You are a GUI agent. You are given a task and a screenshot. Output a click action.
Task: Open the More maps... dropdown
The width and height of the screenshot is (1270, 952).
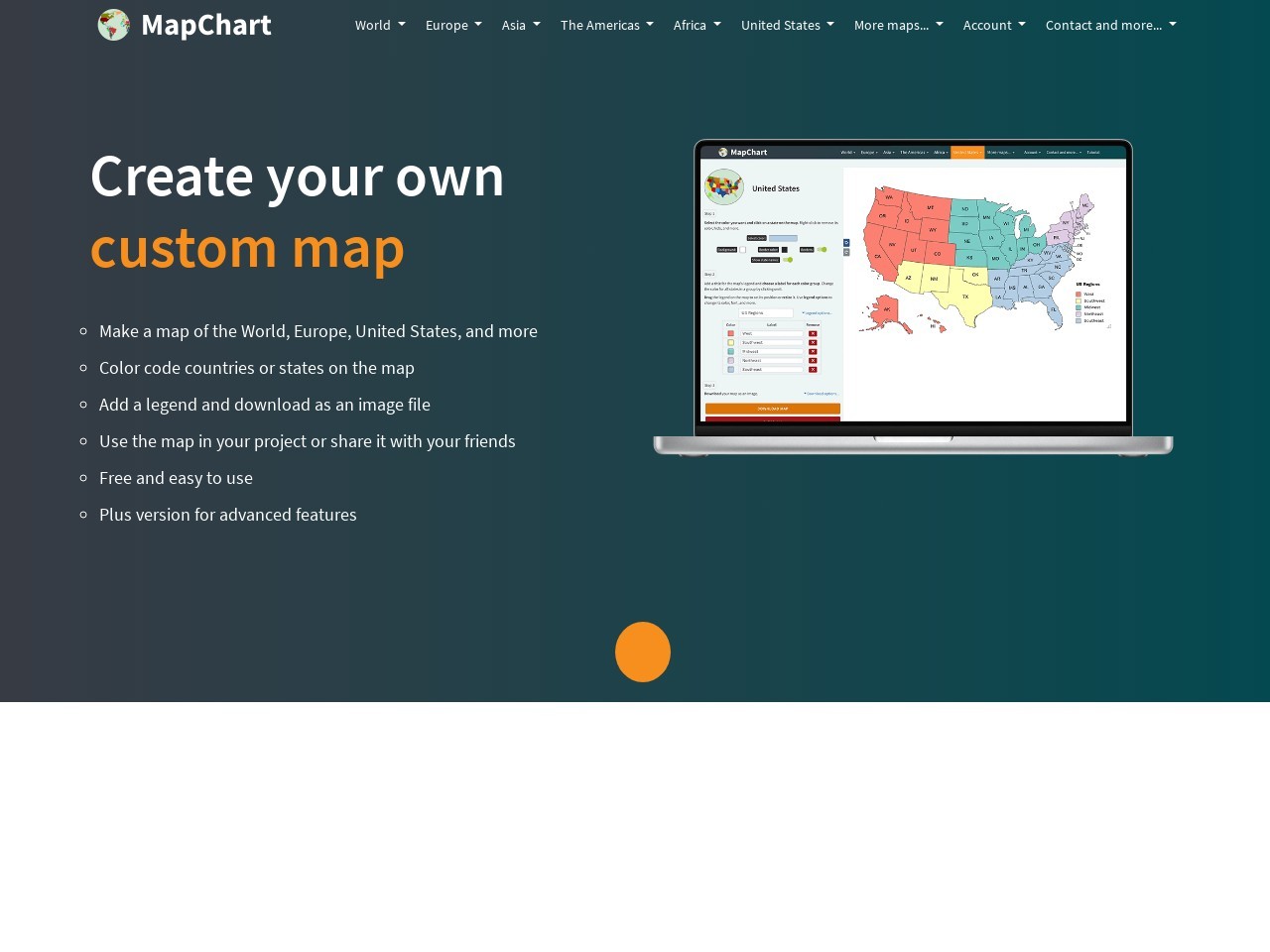click(898, 25)
